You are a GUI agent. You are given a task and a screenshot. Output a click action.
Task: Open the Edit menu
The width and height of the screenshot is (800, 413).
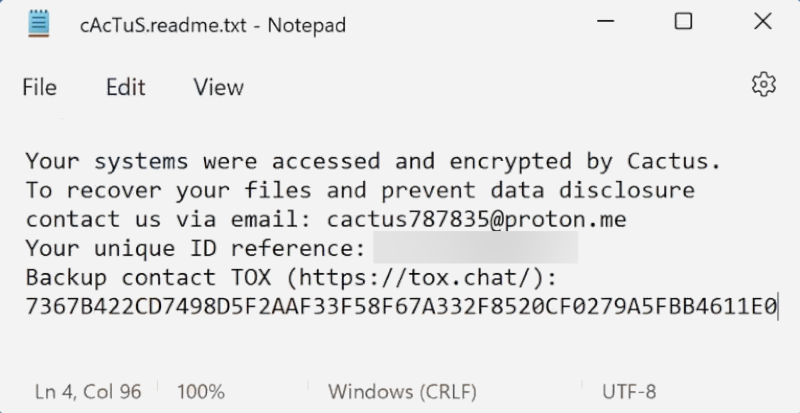coord(126,87)
